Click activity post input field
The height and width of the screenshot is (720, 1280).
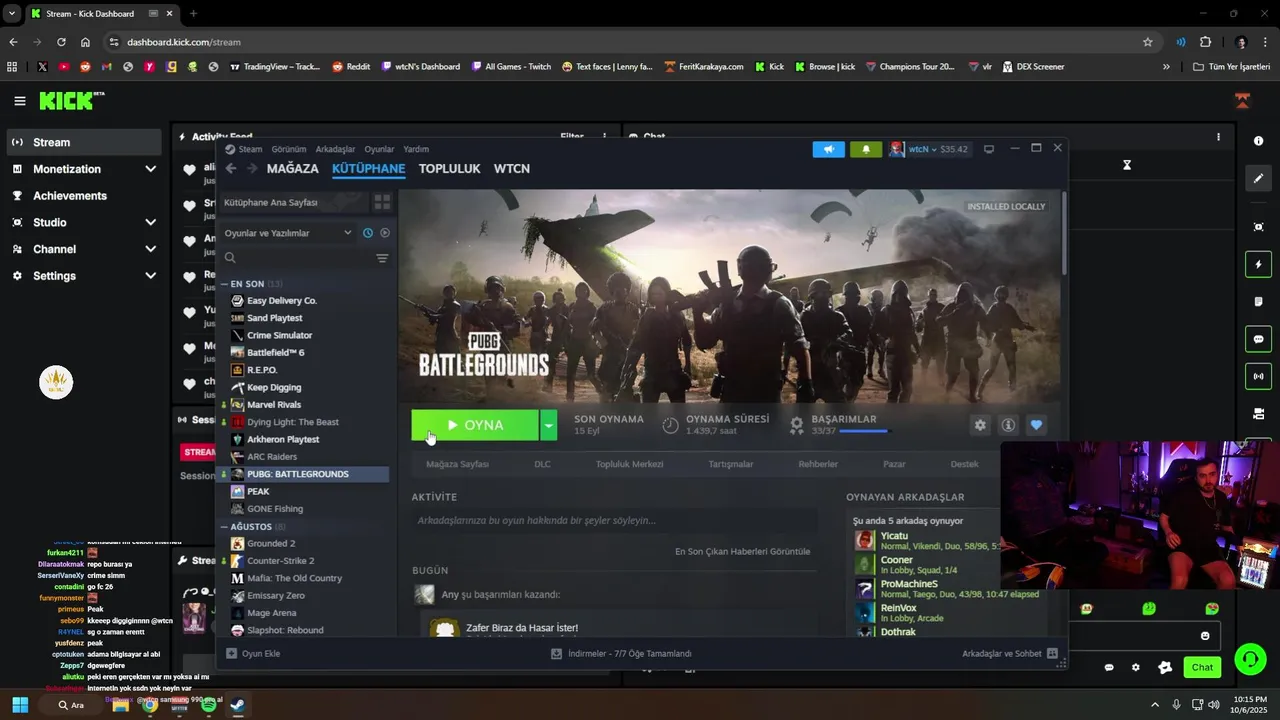(x=614, y=520)
